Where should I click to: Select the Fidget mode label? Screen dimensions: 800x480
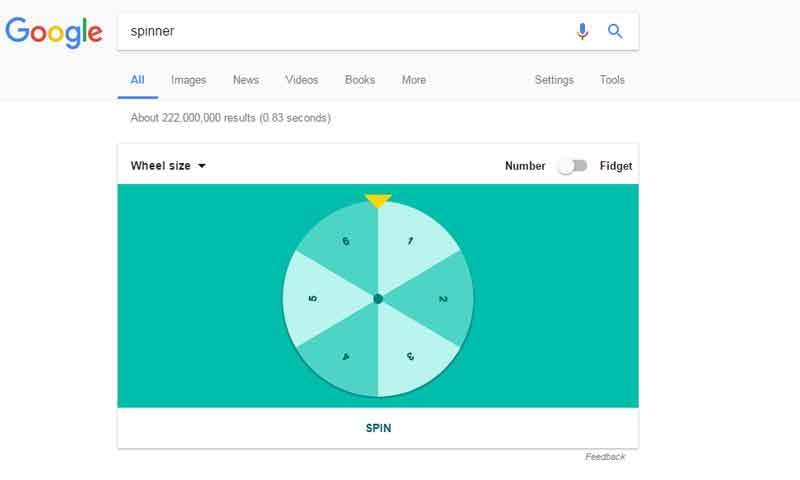tap(616, 166)
